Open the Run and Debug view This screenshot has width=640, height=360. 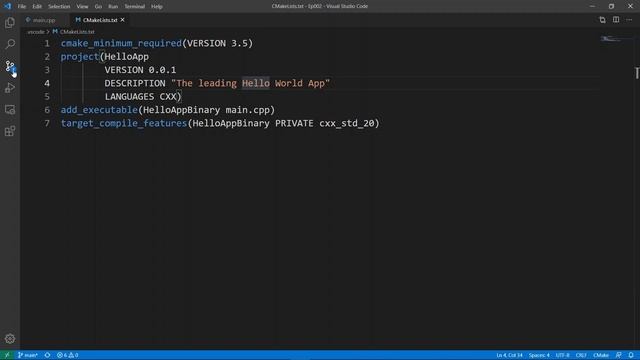(x=10, y=88)
